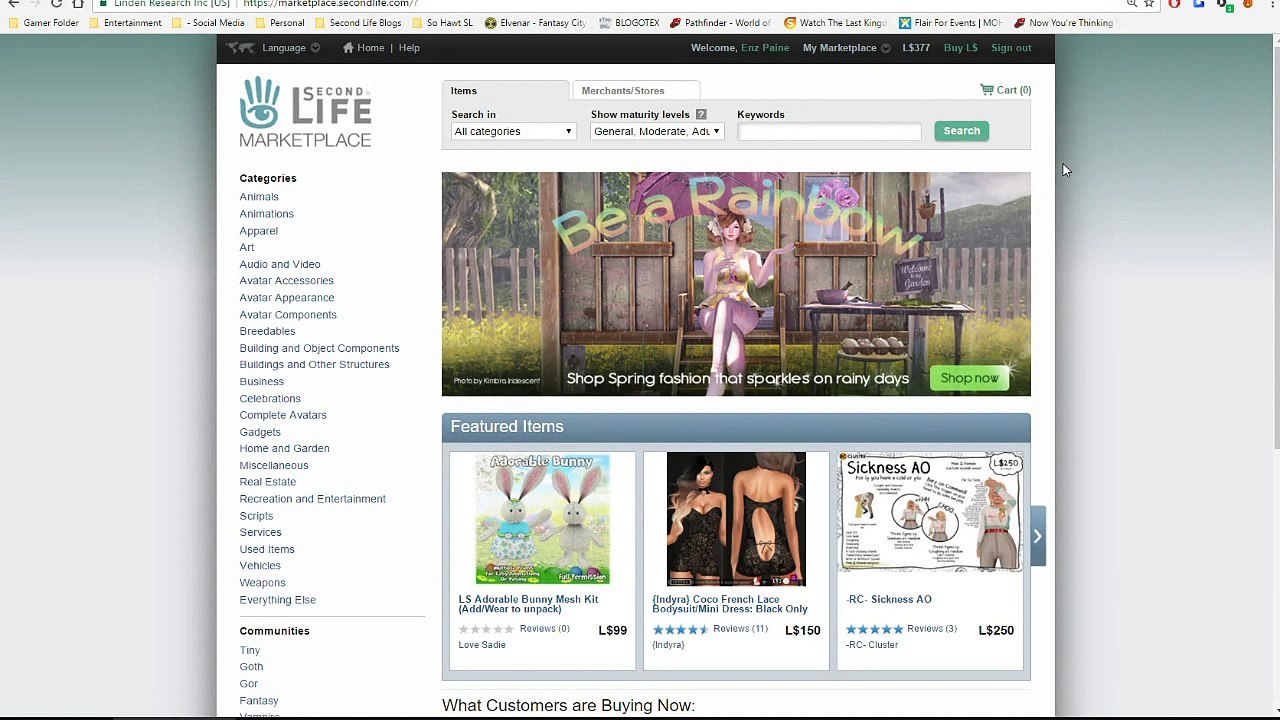
Task: Open the All categories search dropdown
Action: [x=513, y=132]
